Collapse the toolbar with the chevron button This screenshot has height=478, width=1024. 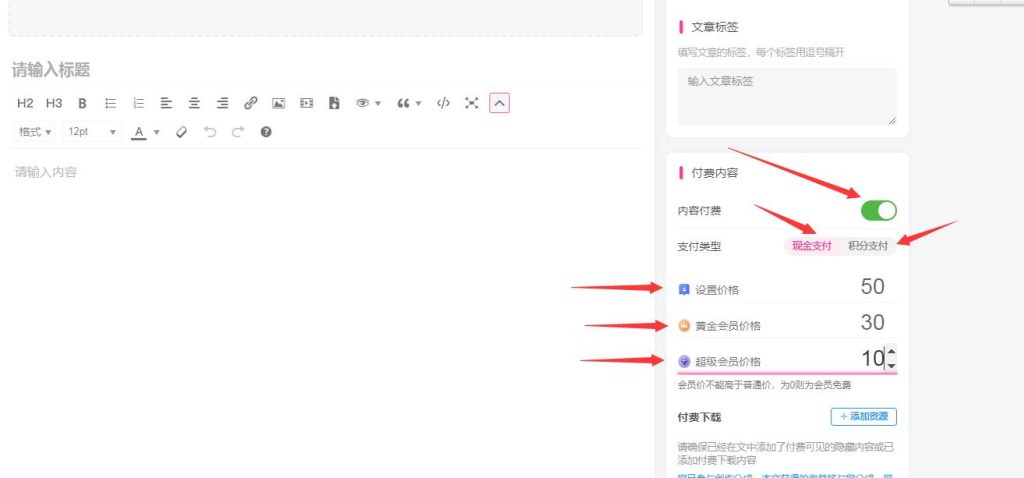tap(500, 103)
